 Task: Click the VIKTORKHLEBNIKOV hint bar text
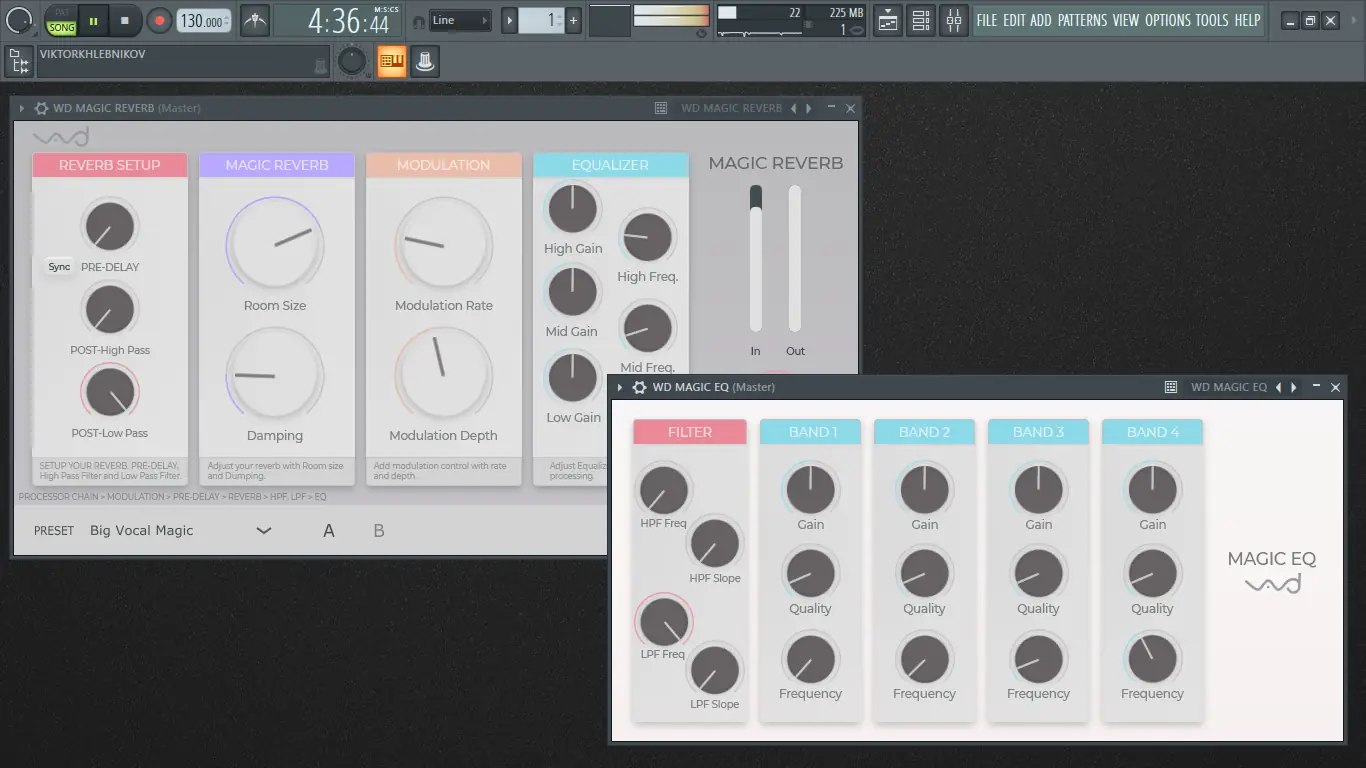93,54
